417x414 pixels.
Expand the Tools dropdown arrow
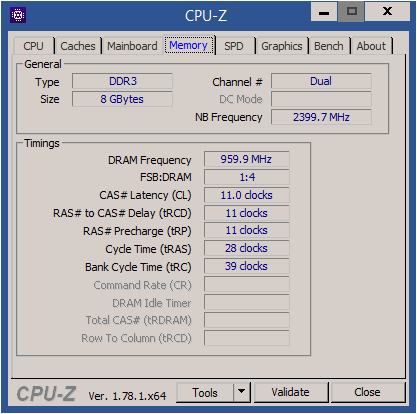click(242, 392)
